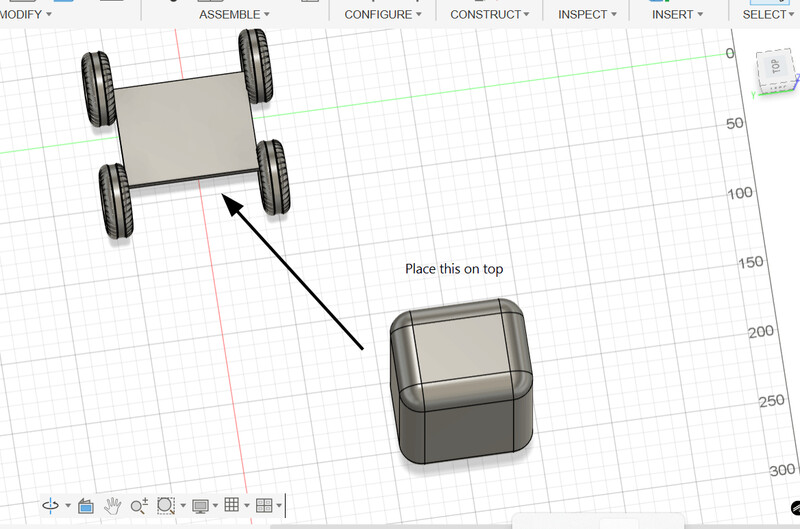
Task: Click the Viewports layout icon
Action: [x=264, y=506]
